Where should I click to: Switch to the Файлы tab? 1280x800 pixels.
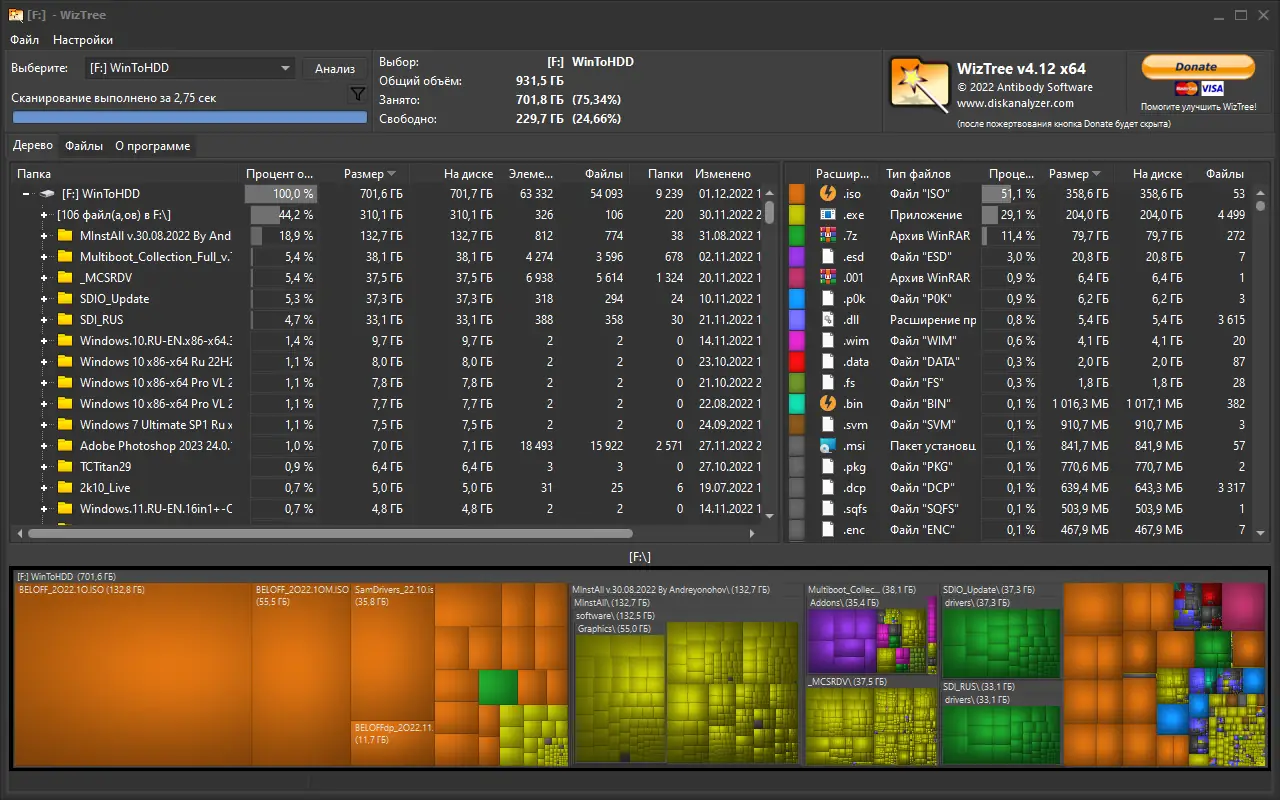[84, 146]
